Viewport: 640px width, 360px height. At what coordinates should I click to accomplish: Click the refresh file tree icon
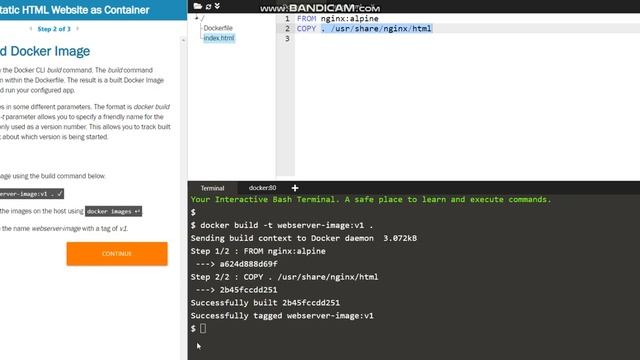(x=209, y=6)
